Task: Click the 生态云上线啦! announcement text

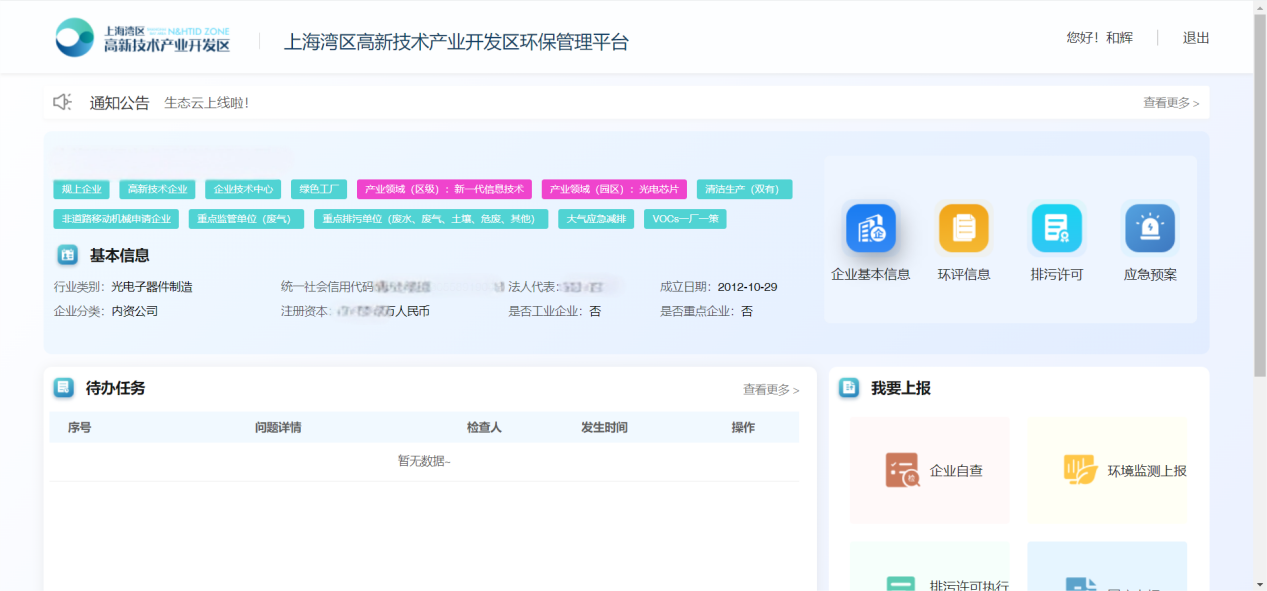Action: click(206, 103)
